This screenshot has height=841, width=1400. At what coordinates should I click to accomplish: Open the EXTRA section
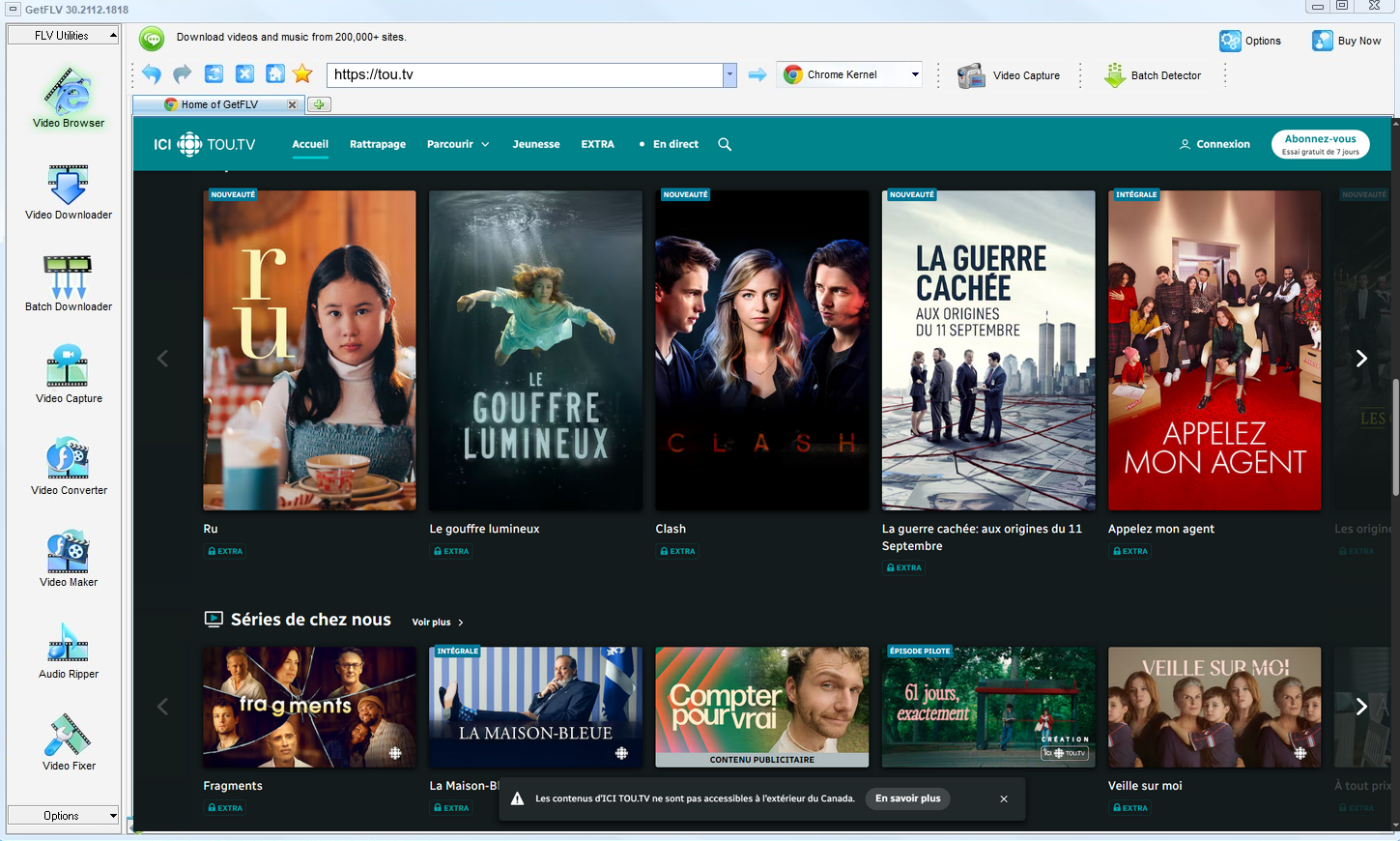[597, 144]
